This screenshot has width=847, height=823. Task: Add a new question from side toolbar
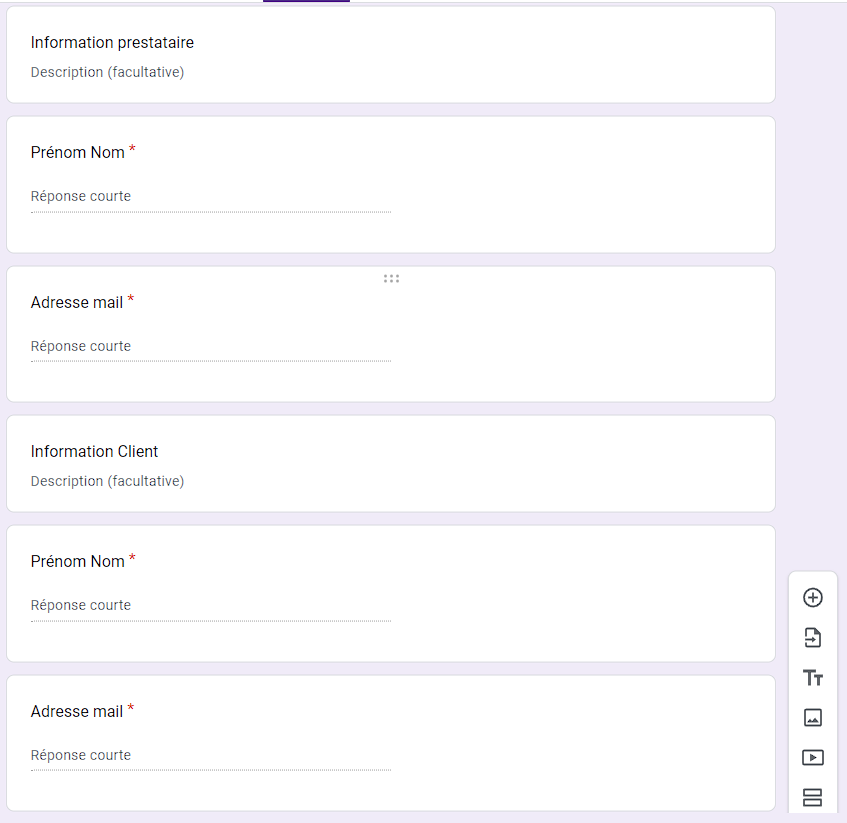[x=813, y=598]
